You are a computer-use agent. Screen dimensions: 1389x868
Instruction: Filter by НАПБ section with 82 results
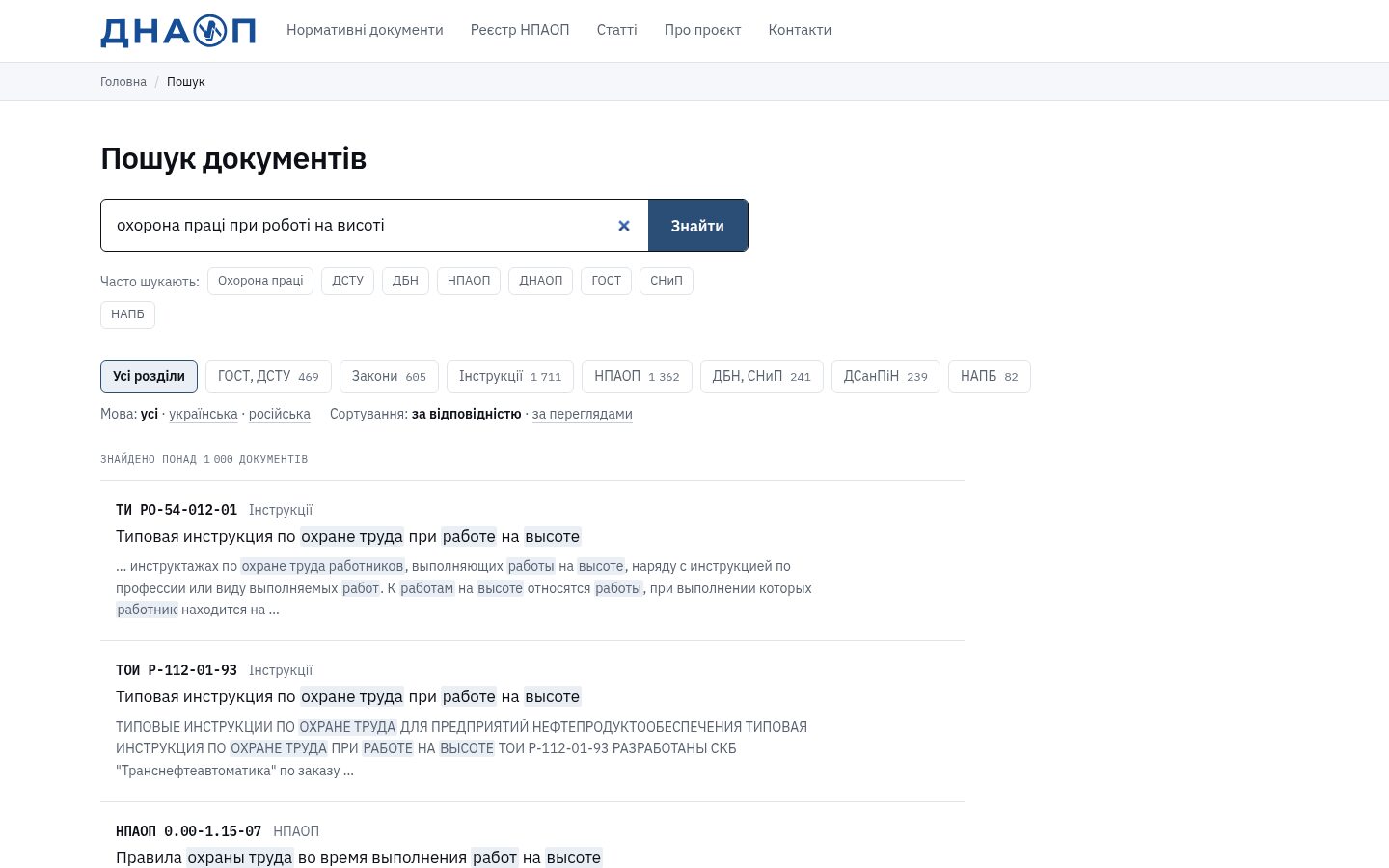989,376
